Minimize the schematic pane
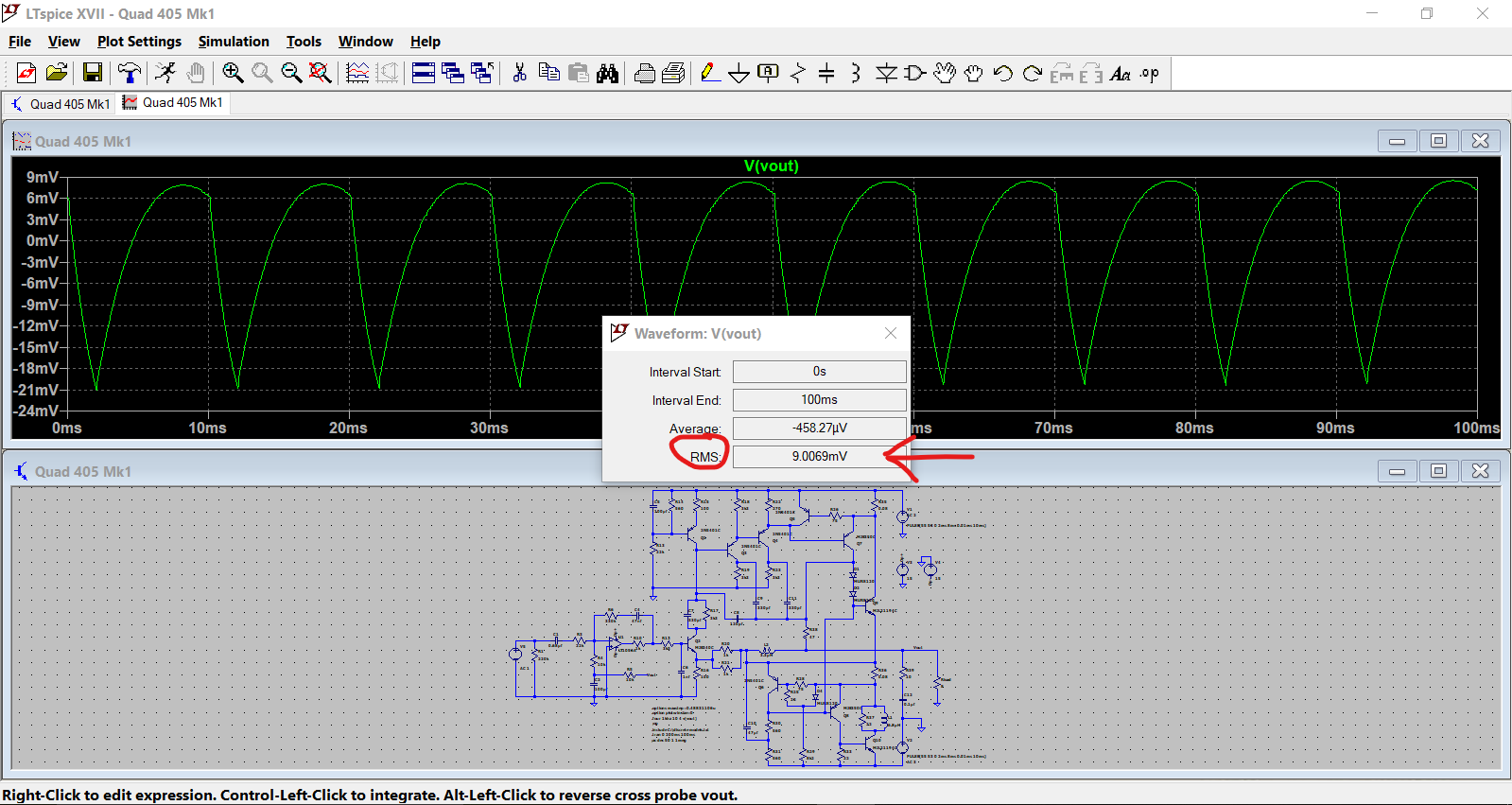This screenshot has height=805, width=1512. (x=1397, y=471)
